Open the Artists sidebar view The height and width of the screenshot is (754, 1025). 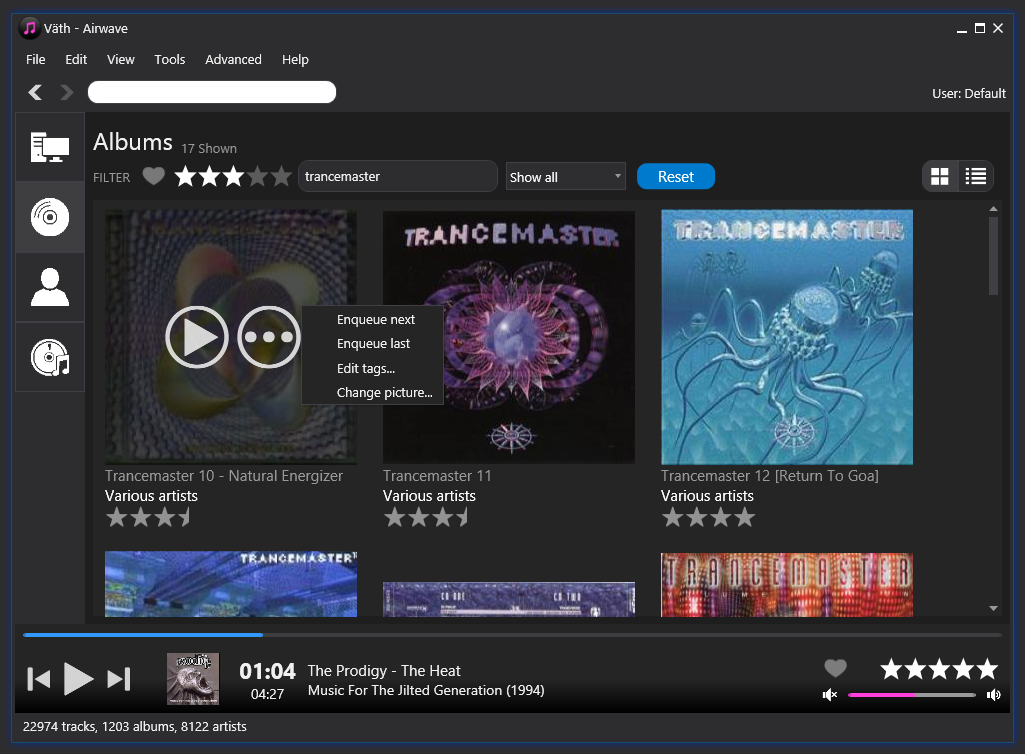coord(50,287)
